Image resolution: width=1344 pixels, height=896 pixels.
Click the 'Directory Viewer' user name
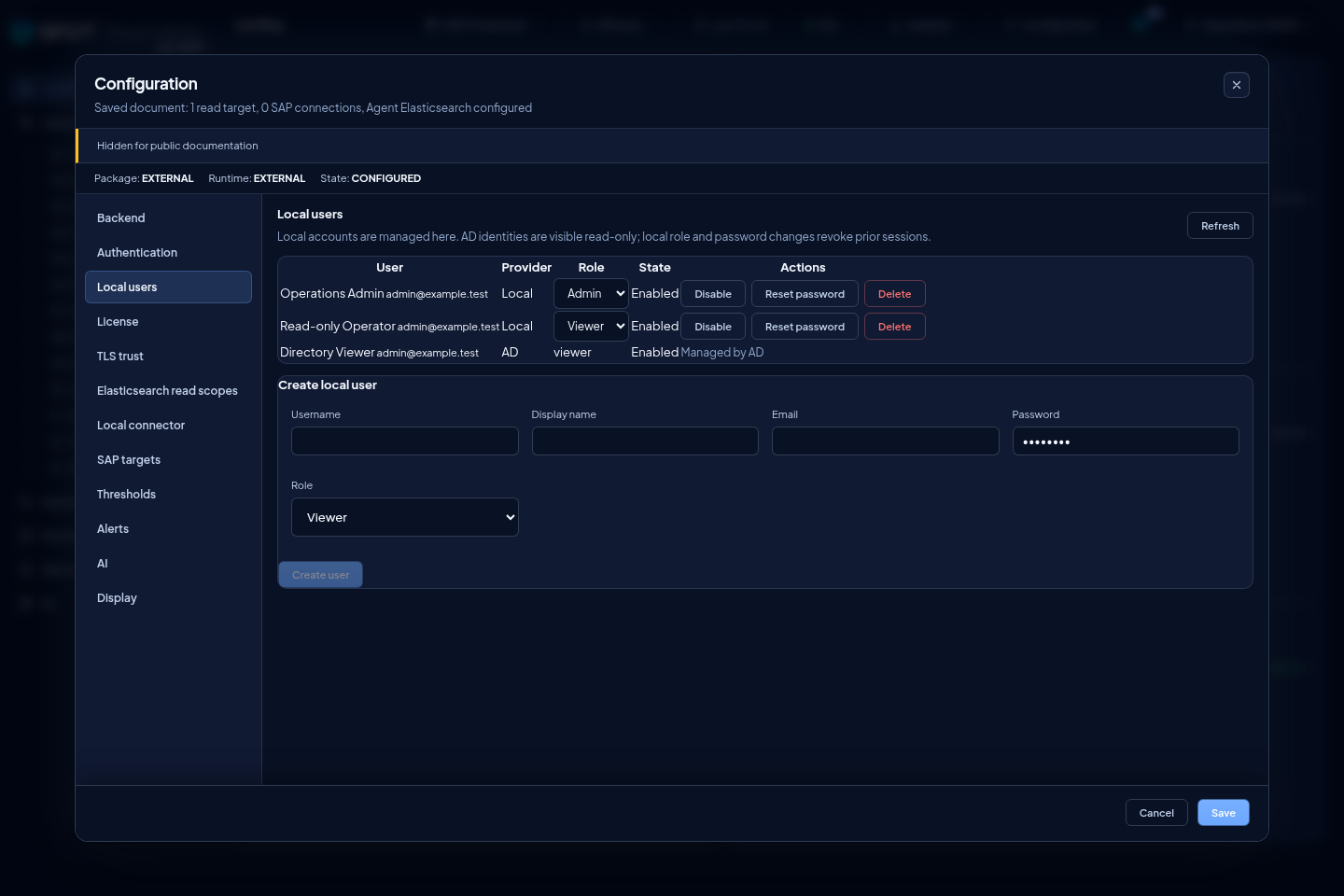tap(327, 353)
